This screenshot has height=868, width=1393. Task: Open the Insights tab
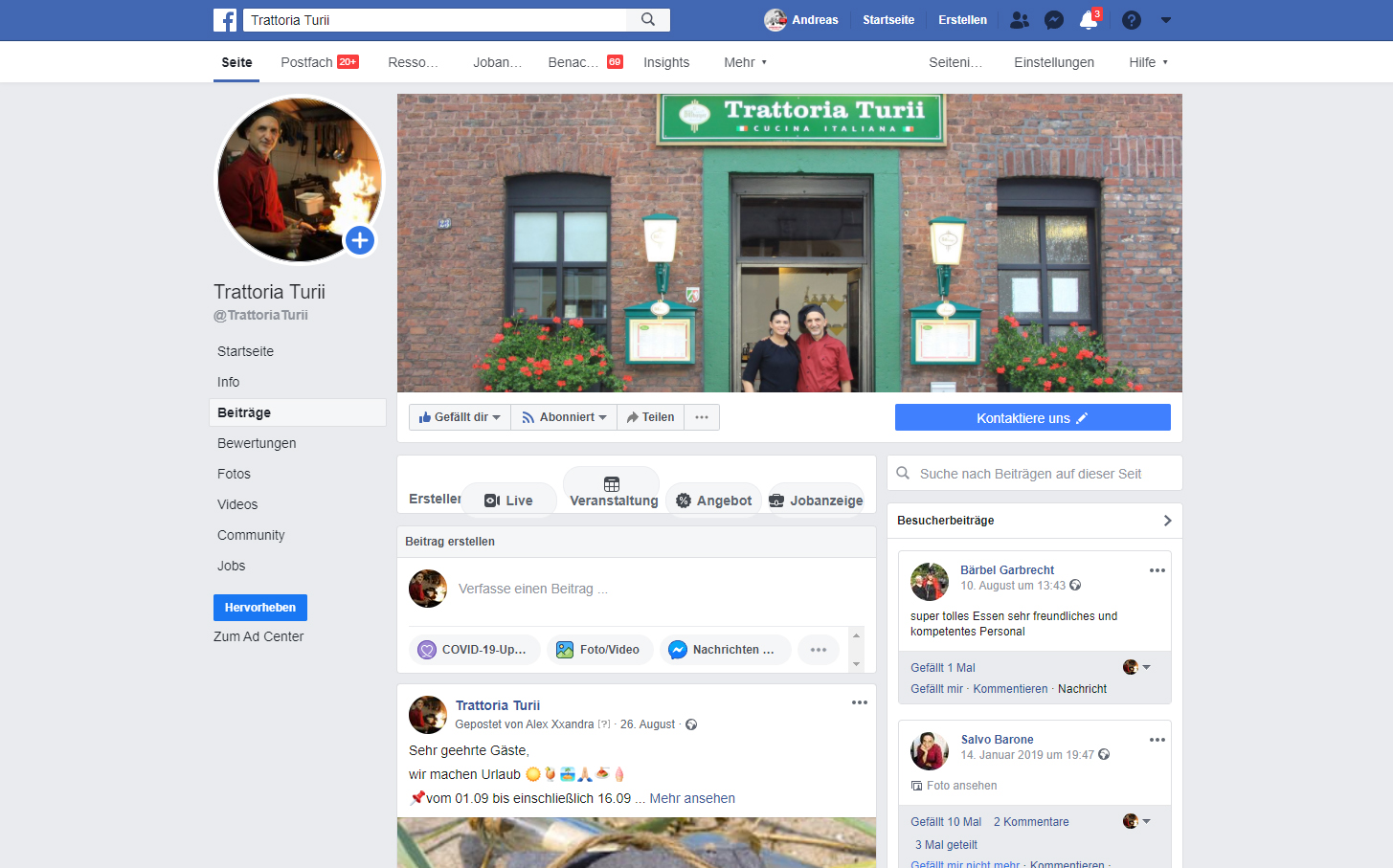(x=666, y=62)
